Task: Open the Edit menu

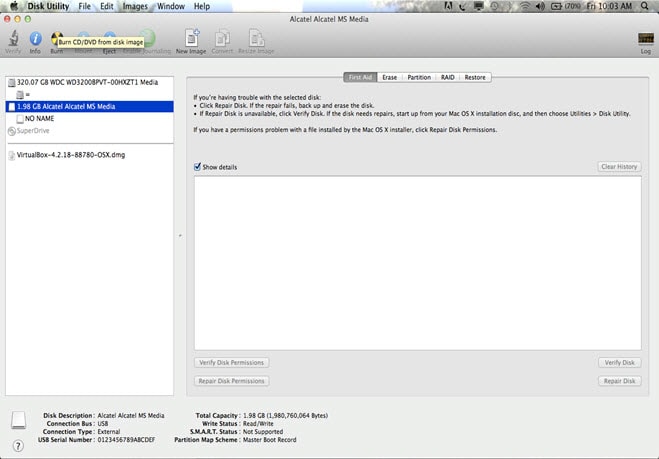Action: (107, 6)
